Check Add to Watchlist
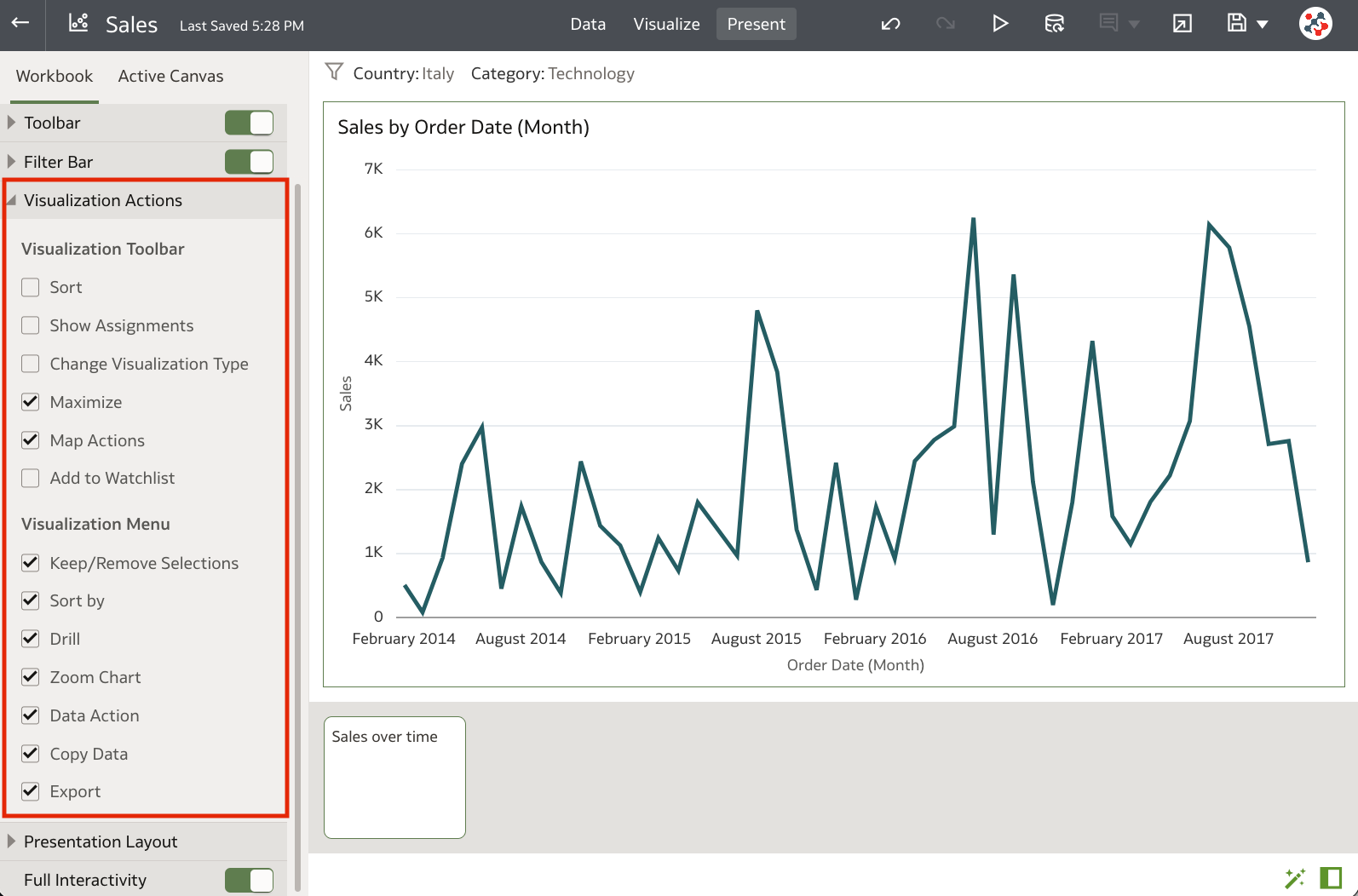Image resolution: width=1358 pixels, height=896 pixels. coord(31,478)
